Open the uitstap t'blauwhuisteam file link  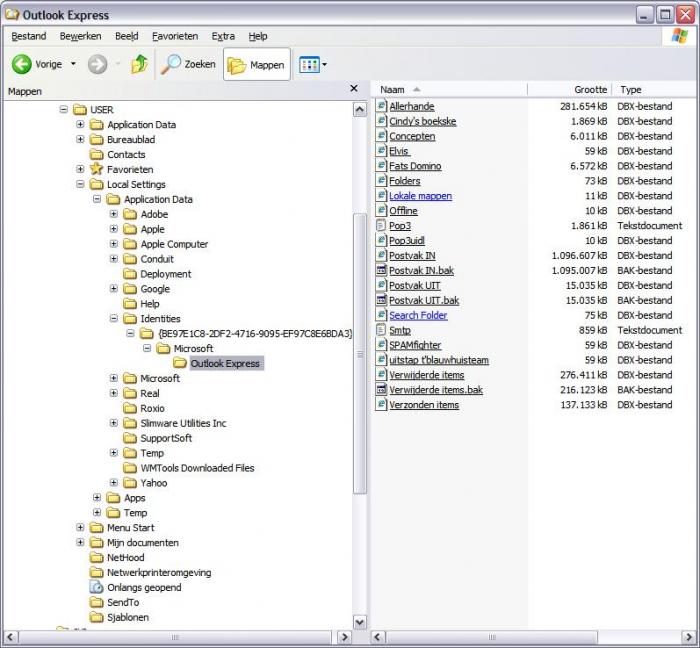tap(439, 360)
